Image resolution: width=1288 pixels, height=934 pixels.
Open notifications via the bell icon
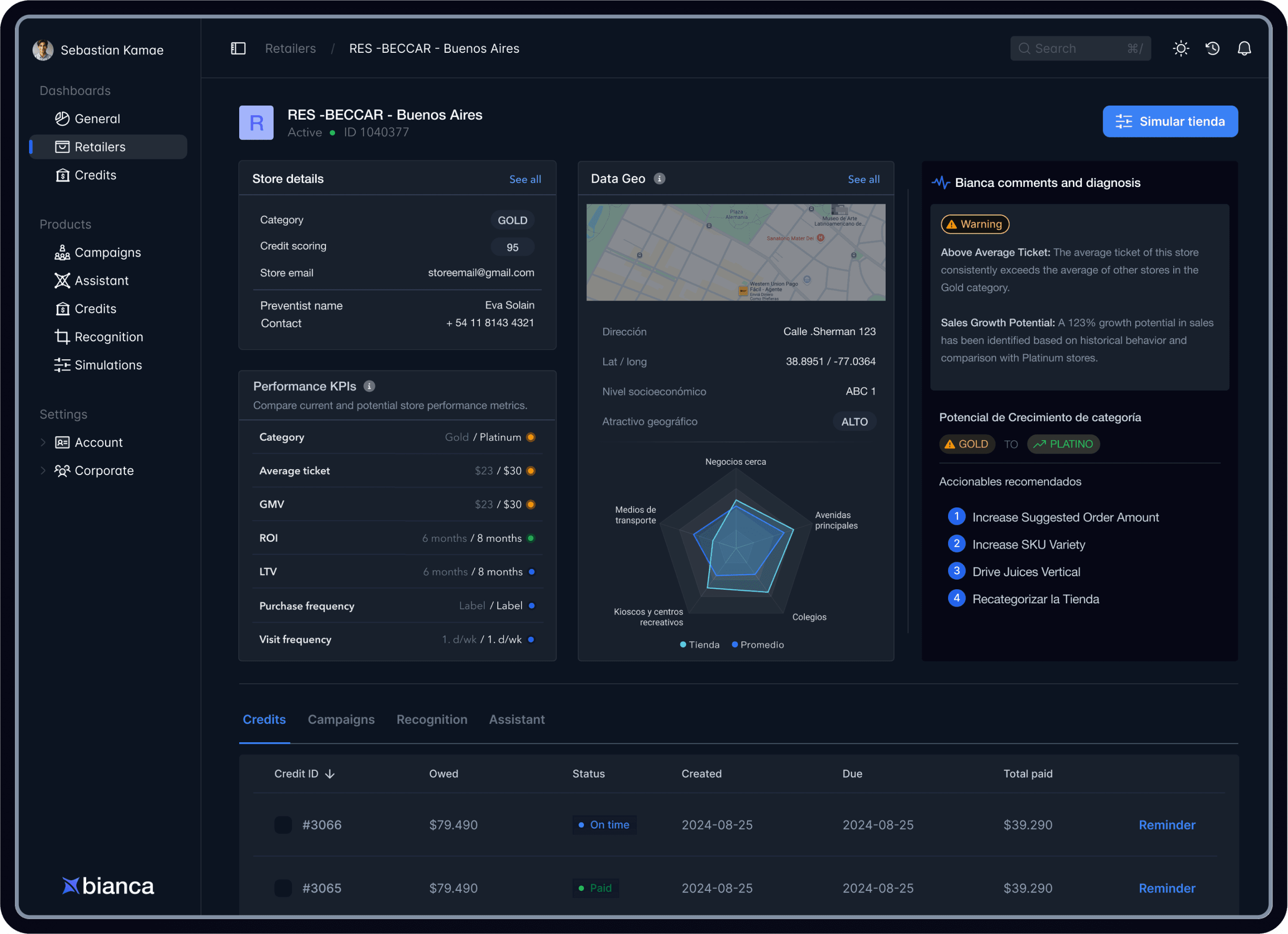tap(1244, 48)
